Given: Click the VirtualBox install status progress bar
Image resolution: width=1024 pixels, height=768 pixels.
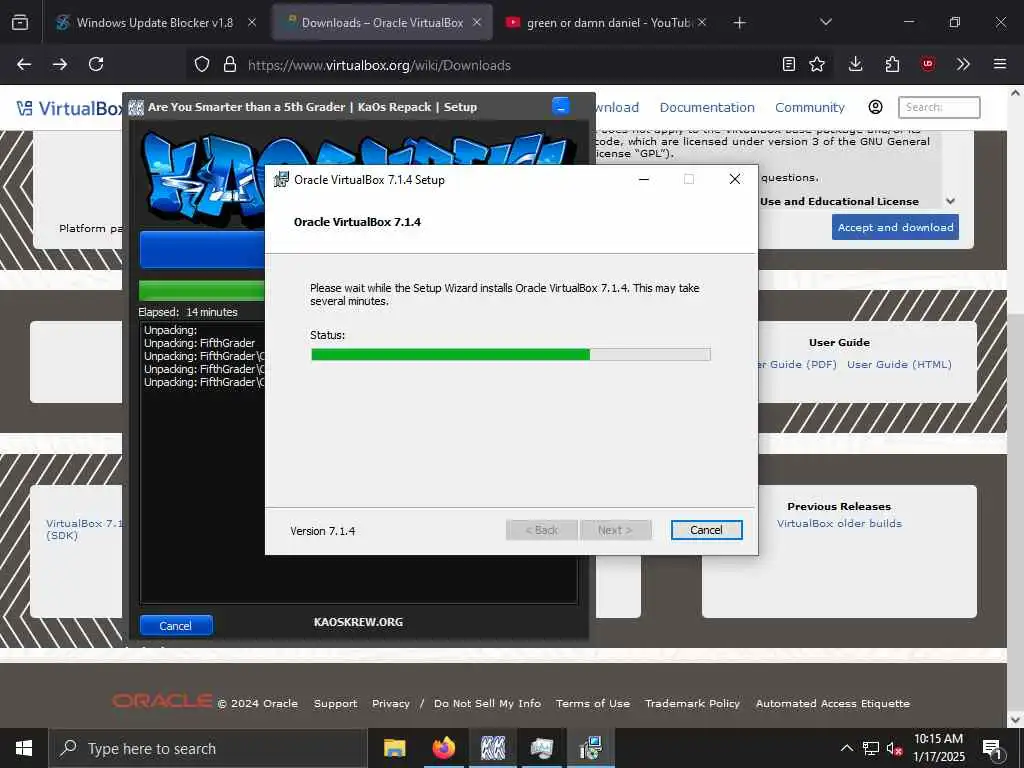Looking at the screenshot, I should point(511,355).
